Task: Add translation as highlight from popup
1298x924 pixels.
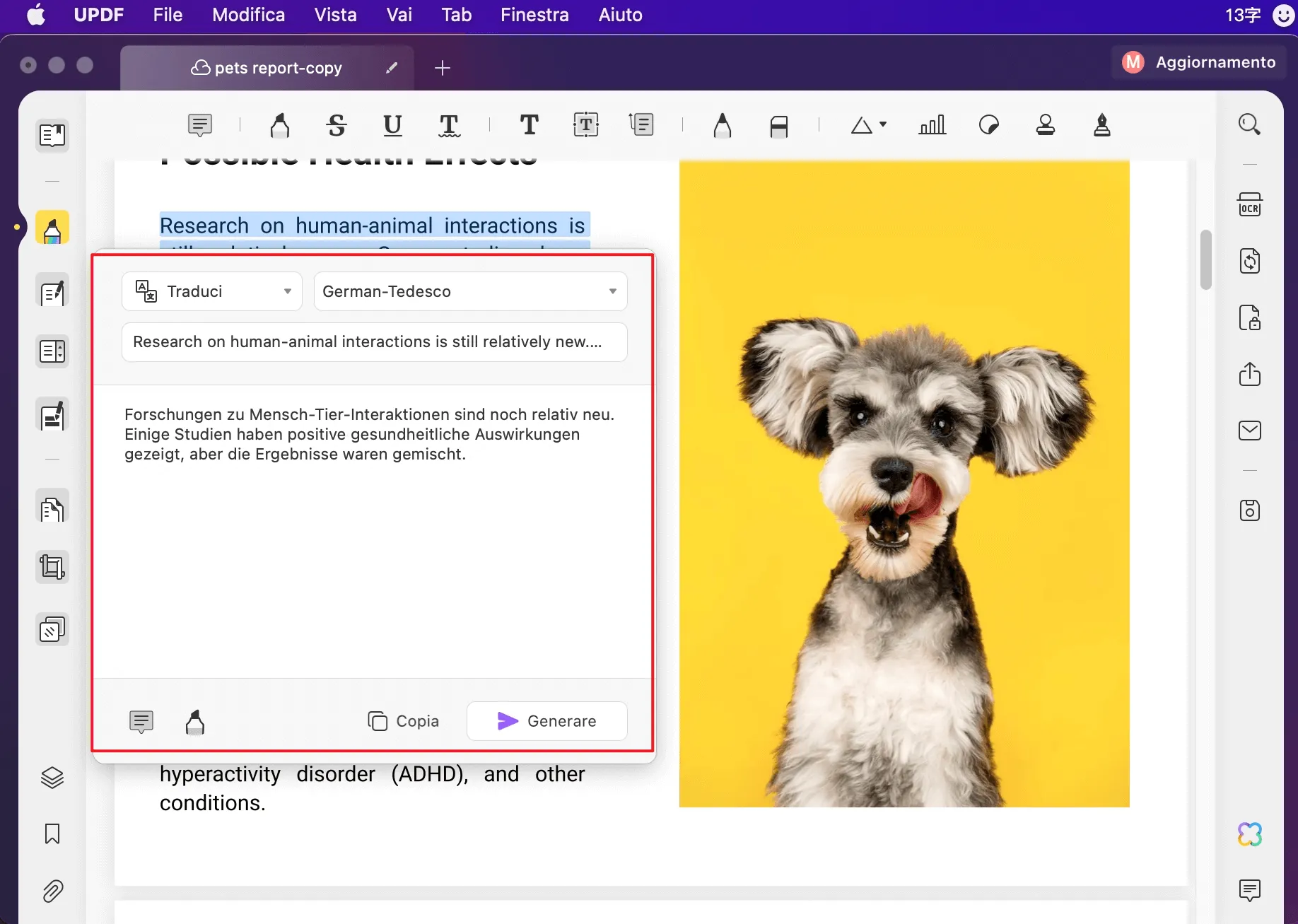Action: (x=195, y=722)
